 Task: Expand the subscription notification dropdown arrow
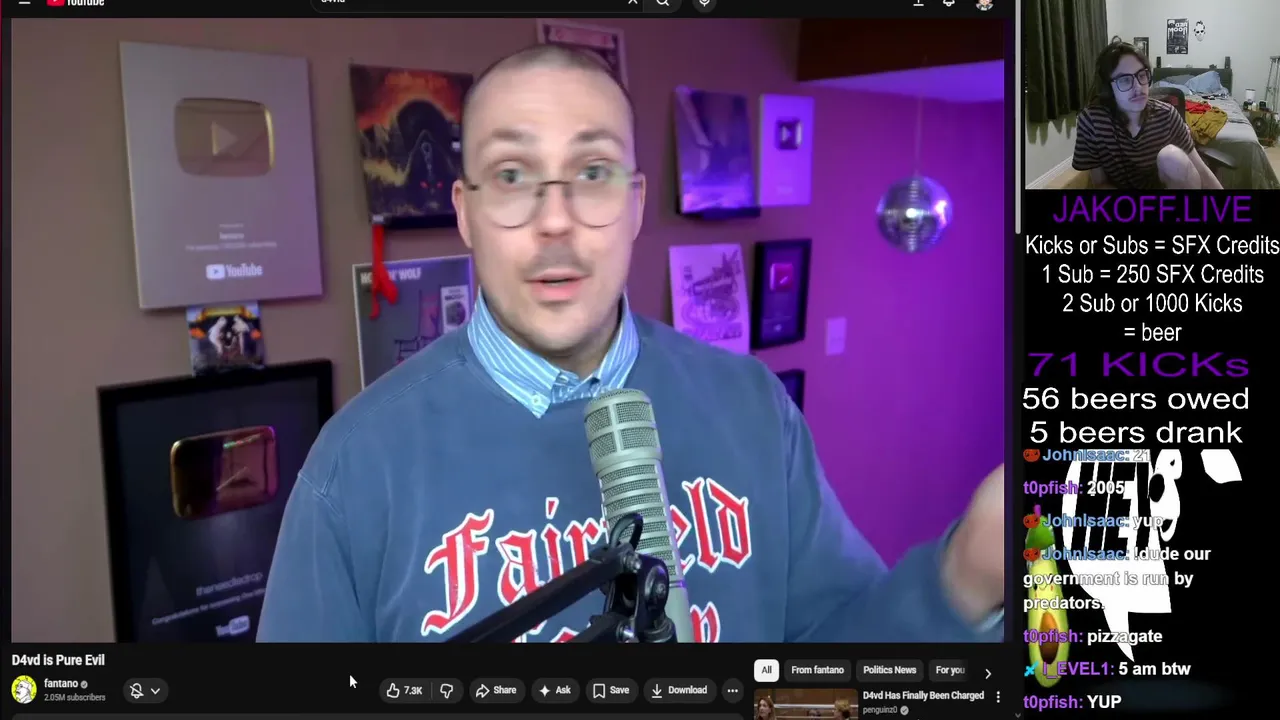pyautogui.click(x=155, y=690)
